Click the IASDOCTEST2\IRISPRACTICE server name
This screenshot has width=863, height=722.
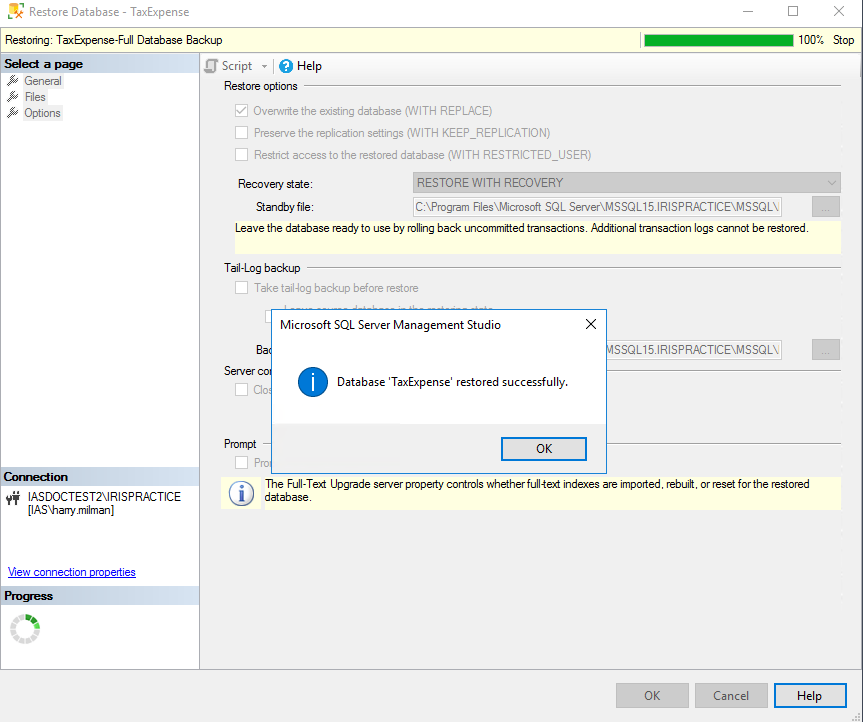point(105,497)
